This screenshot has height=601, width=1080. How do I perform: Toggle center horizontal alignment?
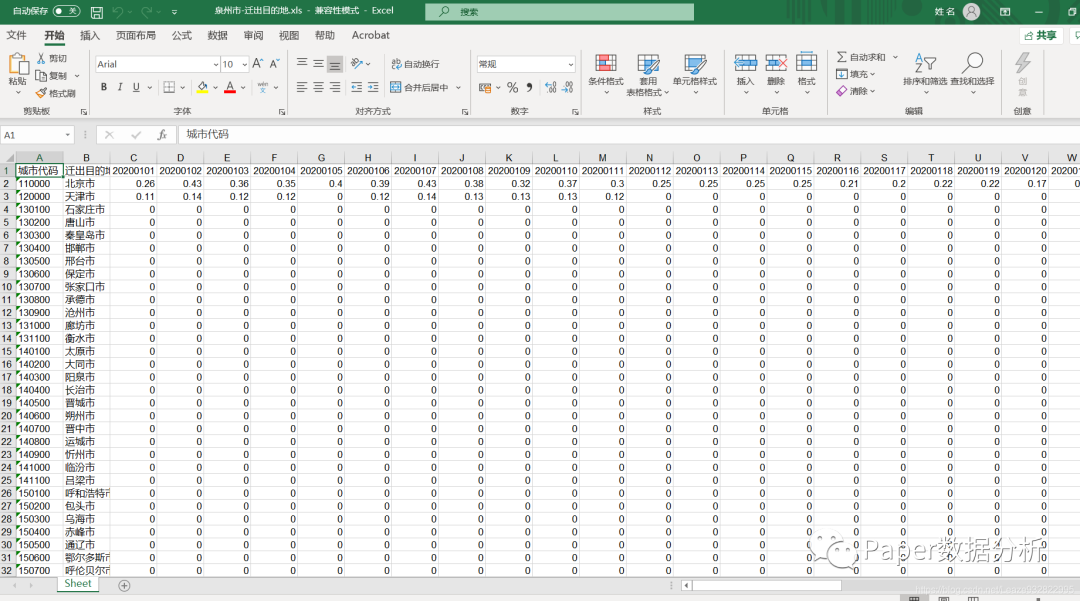tap(318, 87)
